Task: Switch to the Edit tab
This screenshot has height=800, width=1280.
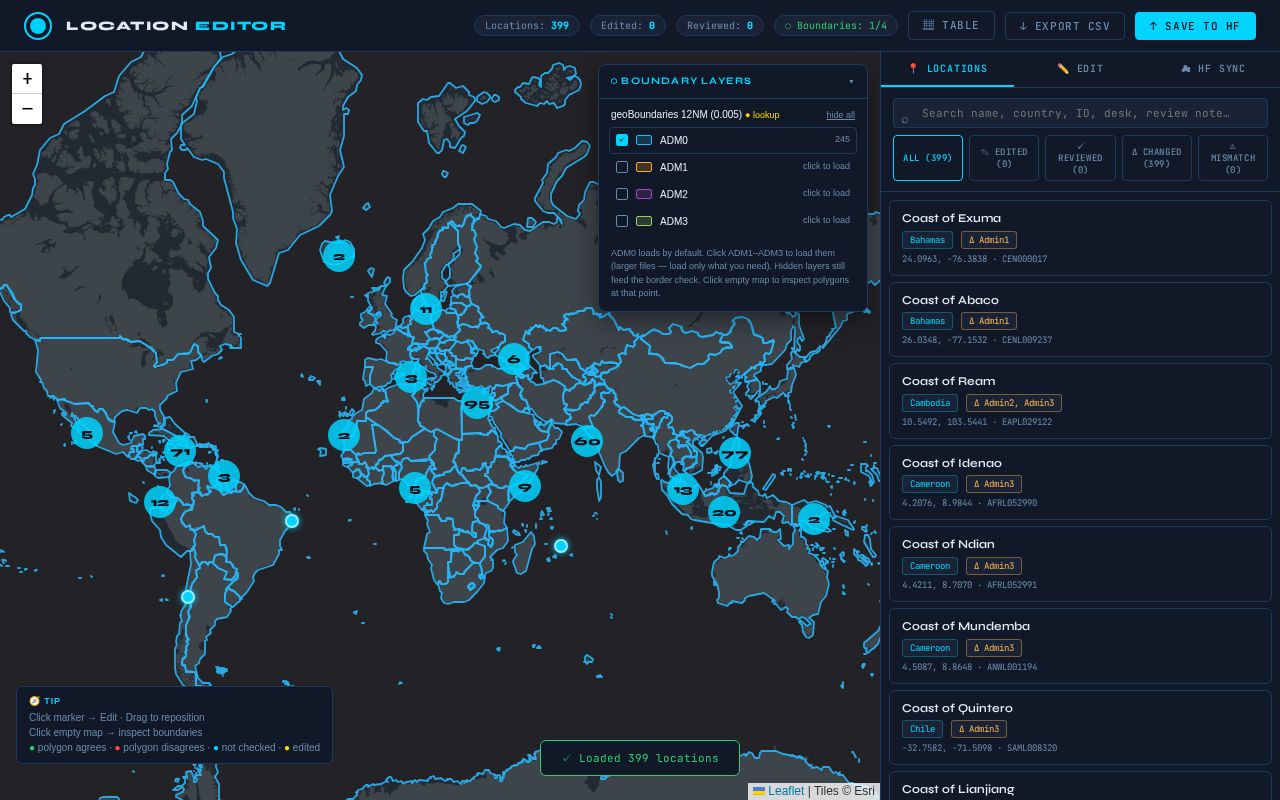Action: pyautogui.click(x=1080, y=69)
